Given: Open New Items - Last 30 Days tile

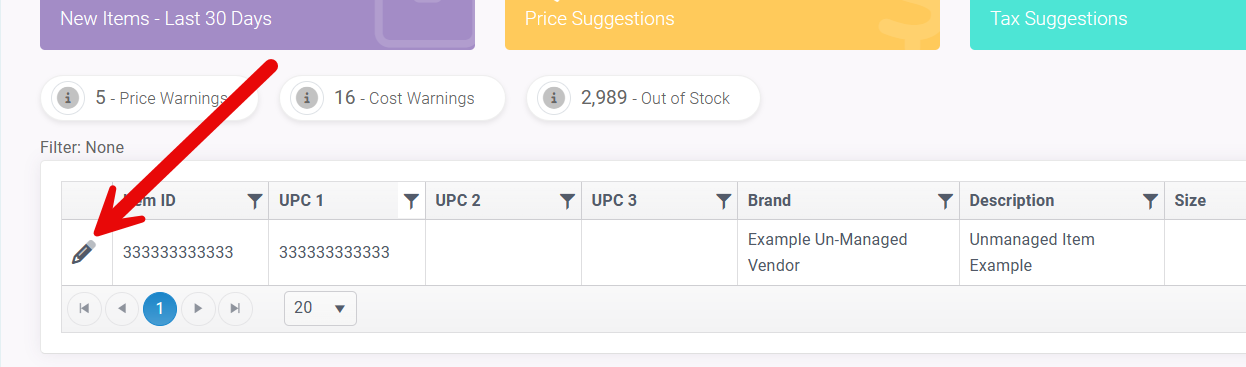Looking at the screenshot, I should pyautogui.click(x=257, y=24).
